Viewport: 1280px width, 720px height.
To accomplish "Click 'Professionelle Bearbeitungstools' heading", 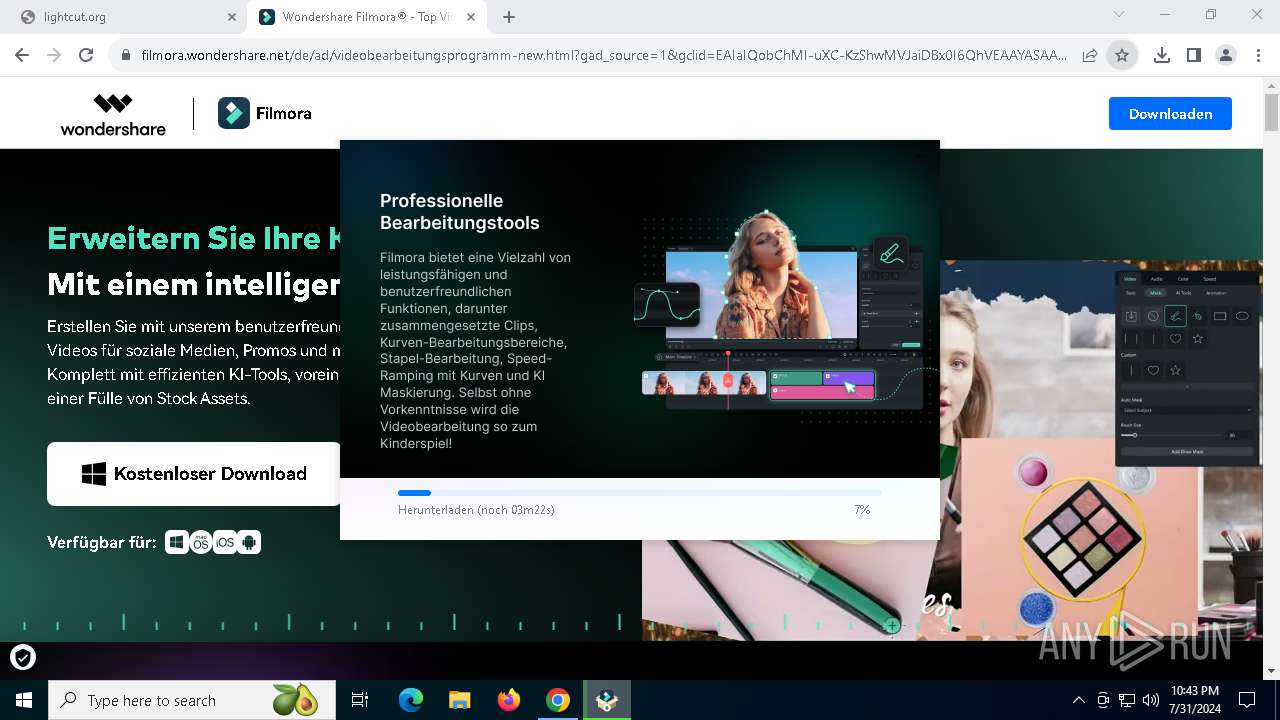I will coord(460,212).
